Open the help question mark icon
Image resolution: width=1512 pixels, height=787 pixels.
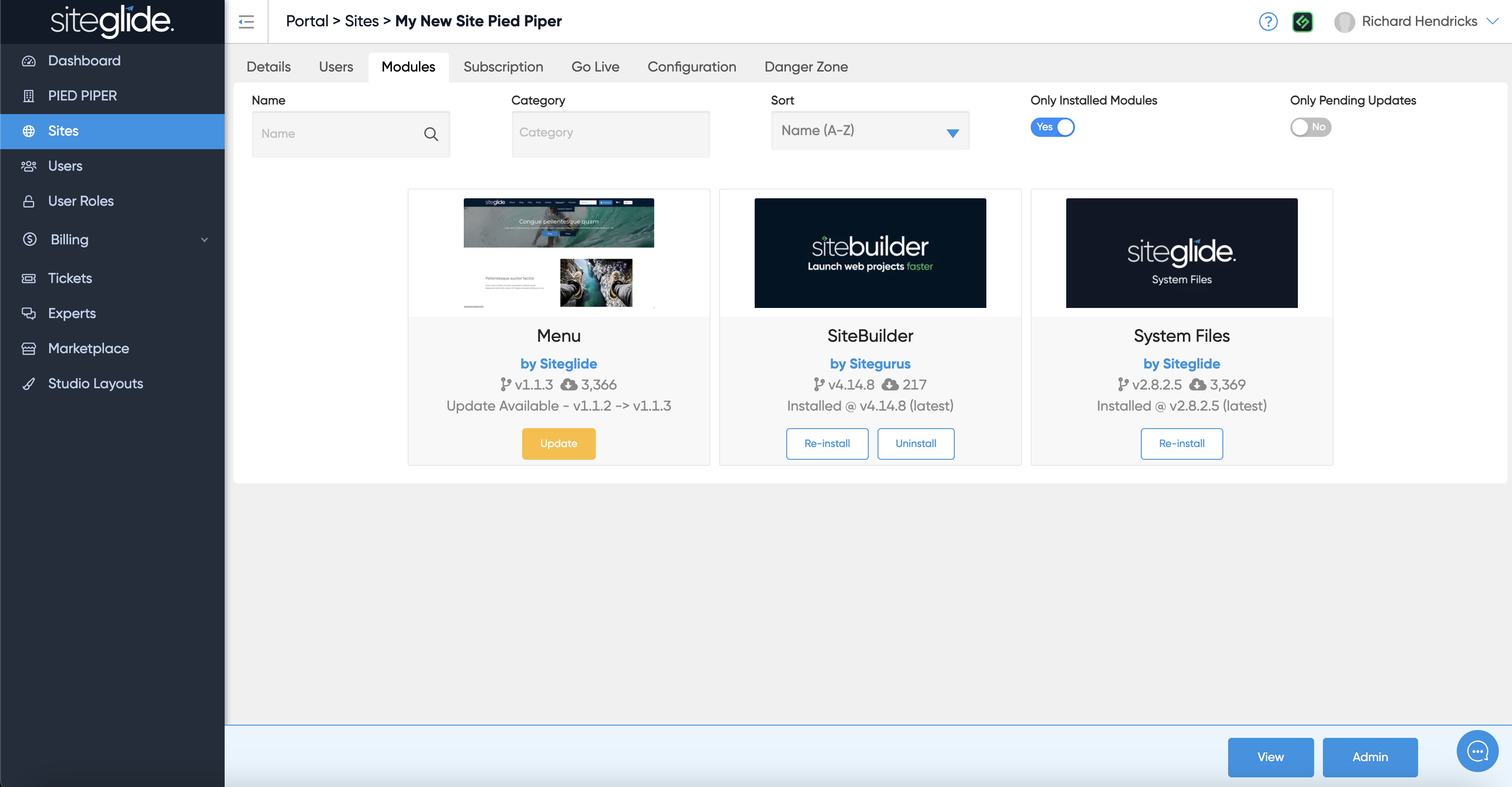(1268, 21)
